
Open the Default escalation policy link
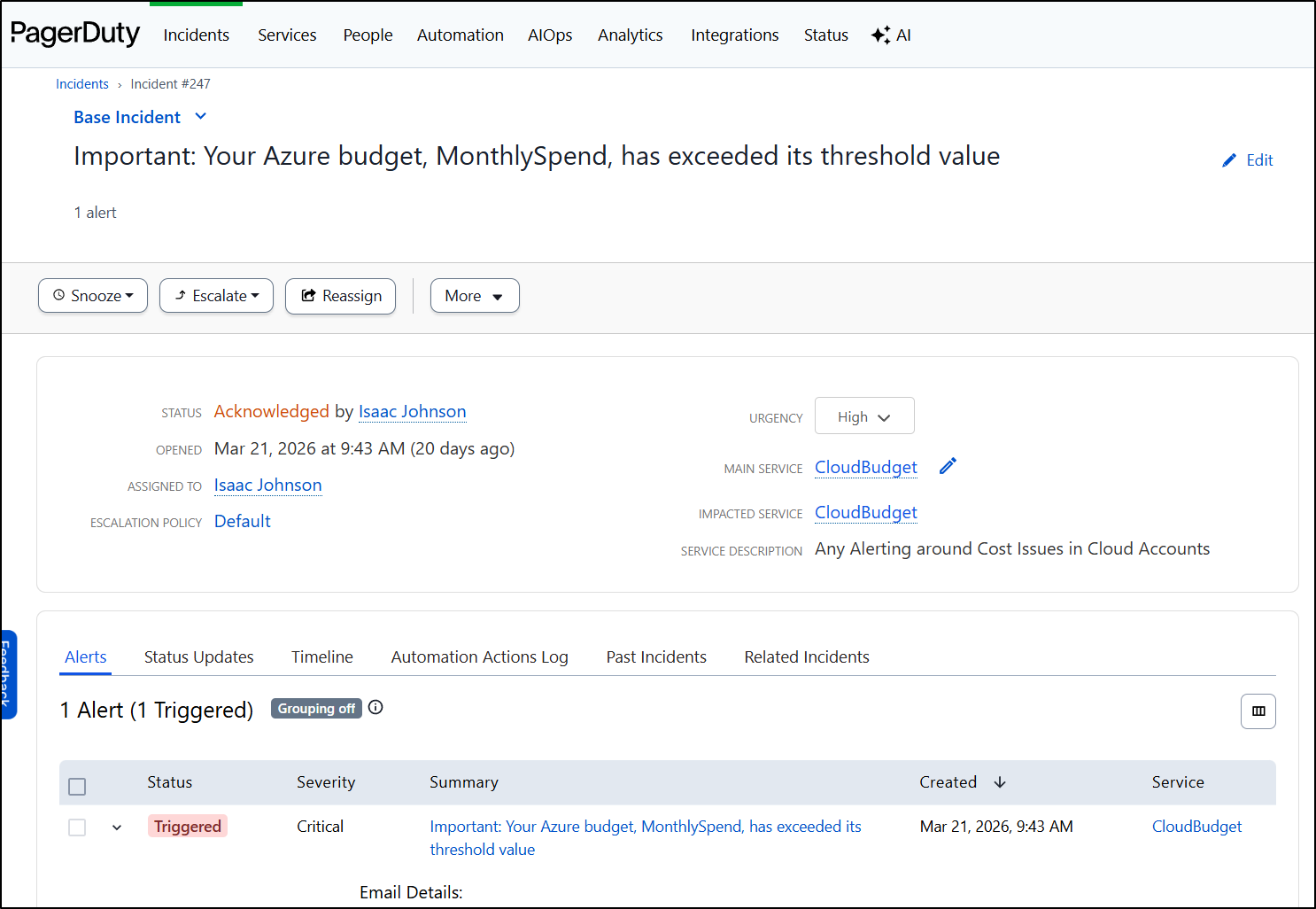(x=242, y=522)
